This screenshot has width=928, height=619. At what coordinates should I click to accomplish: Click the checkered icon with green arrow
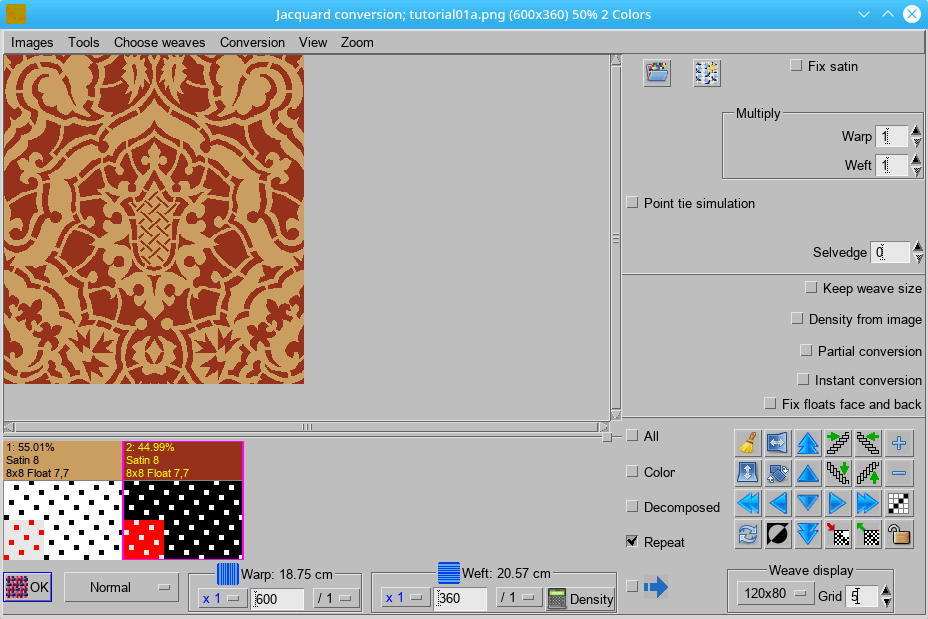pyautogui.click(x=868, y=534)
